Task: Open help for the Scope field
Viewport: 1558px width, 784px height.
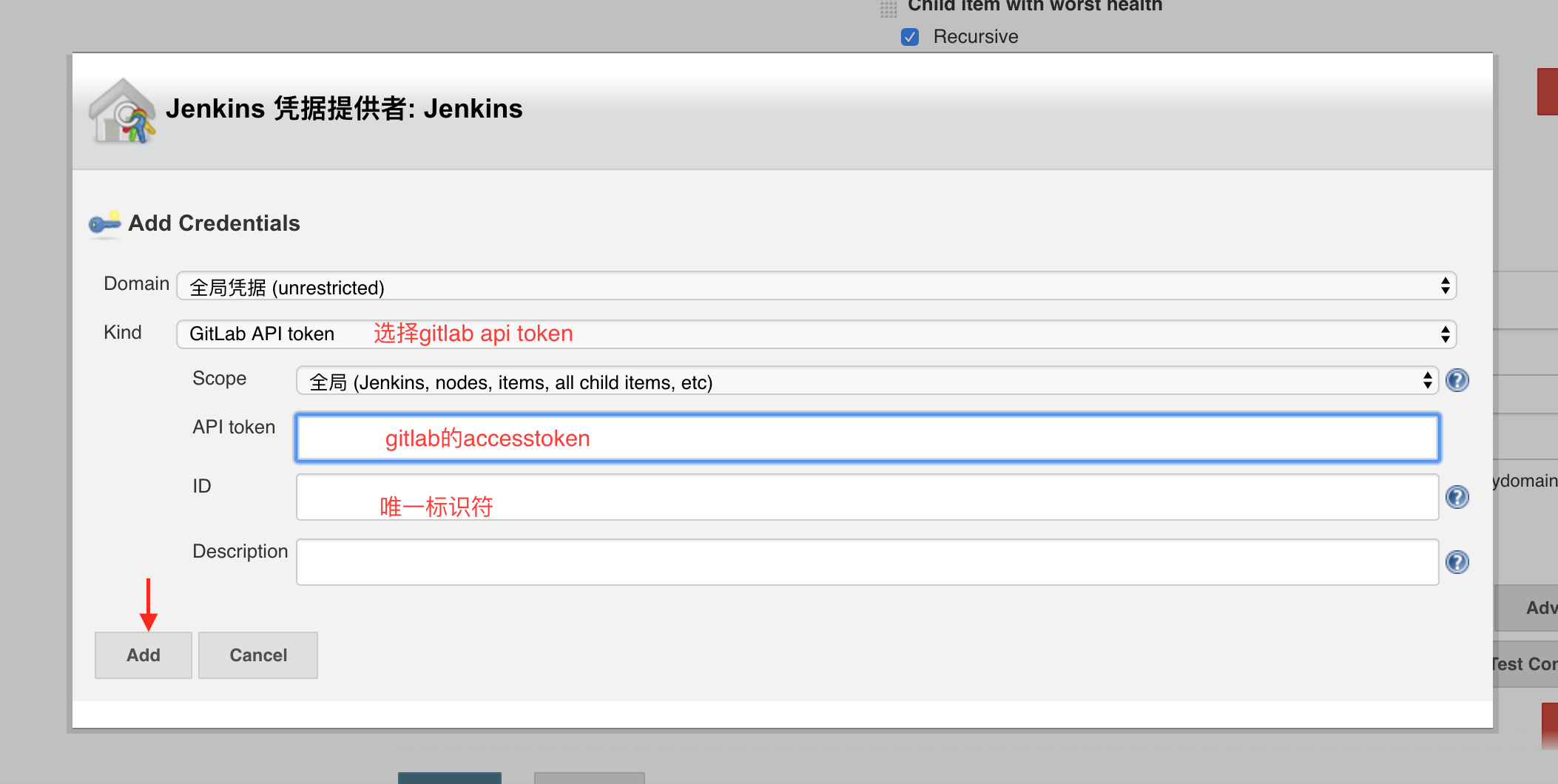Action: [1457, 380]
